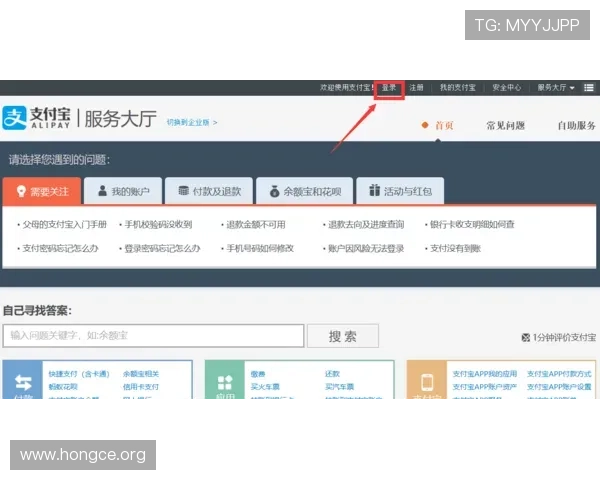
Task: Open 退款去向及进度查询 link
Action: tap(366, 224)
